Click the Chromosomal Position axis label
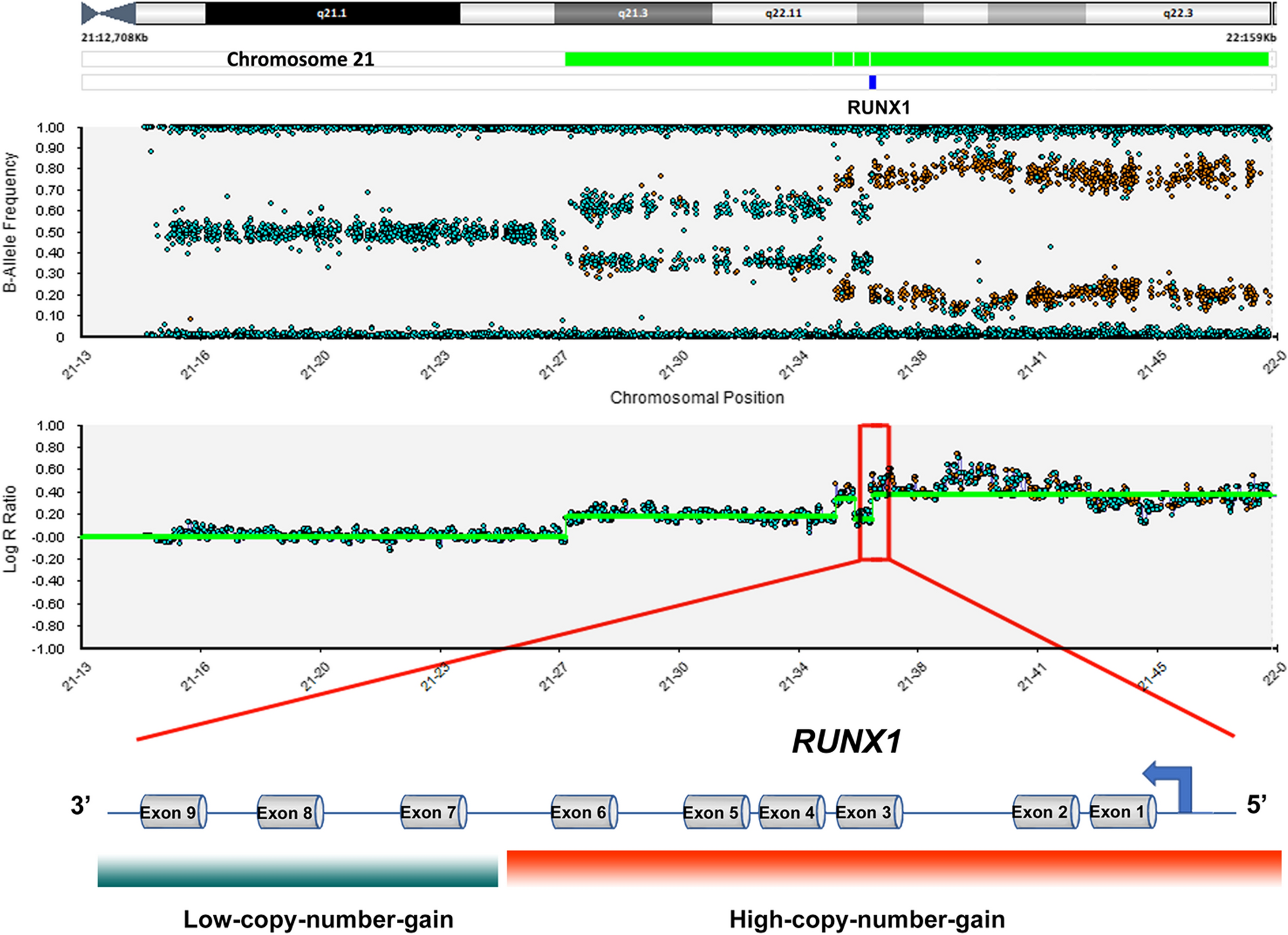The width and height of the screenshot is (1288, 935). click(x=697, y=398)
